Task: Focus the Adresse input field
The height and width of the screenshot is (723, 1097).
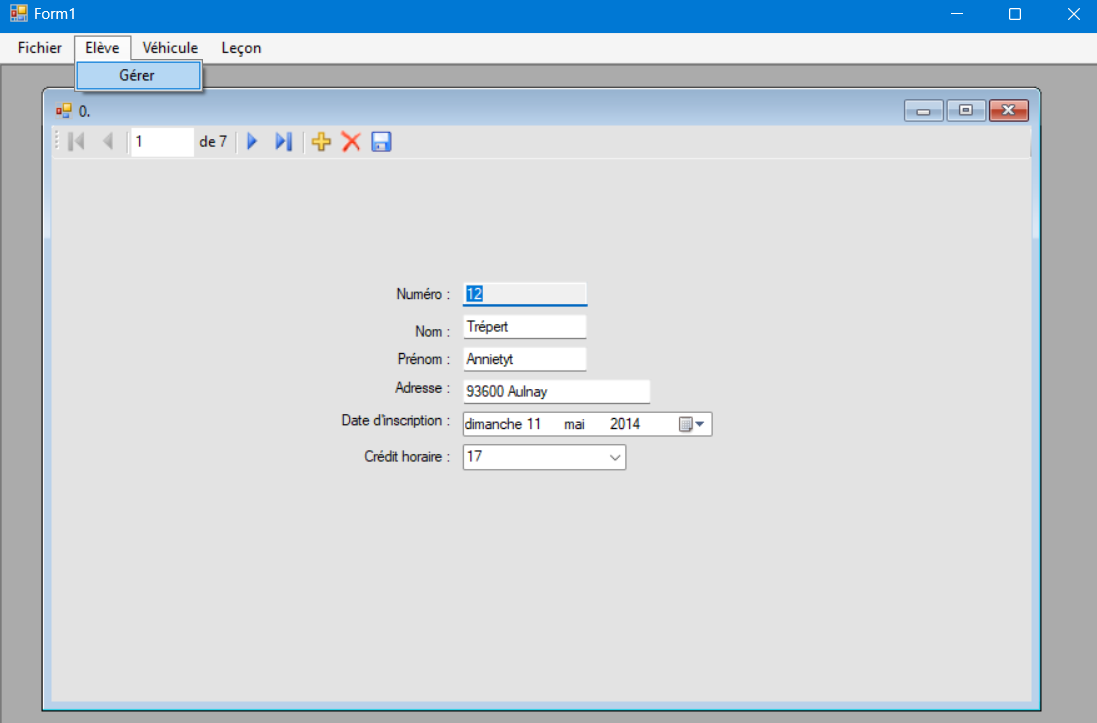Action: pyautogui.click(x=556, y=392)
